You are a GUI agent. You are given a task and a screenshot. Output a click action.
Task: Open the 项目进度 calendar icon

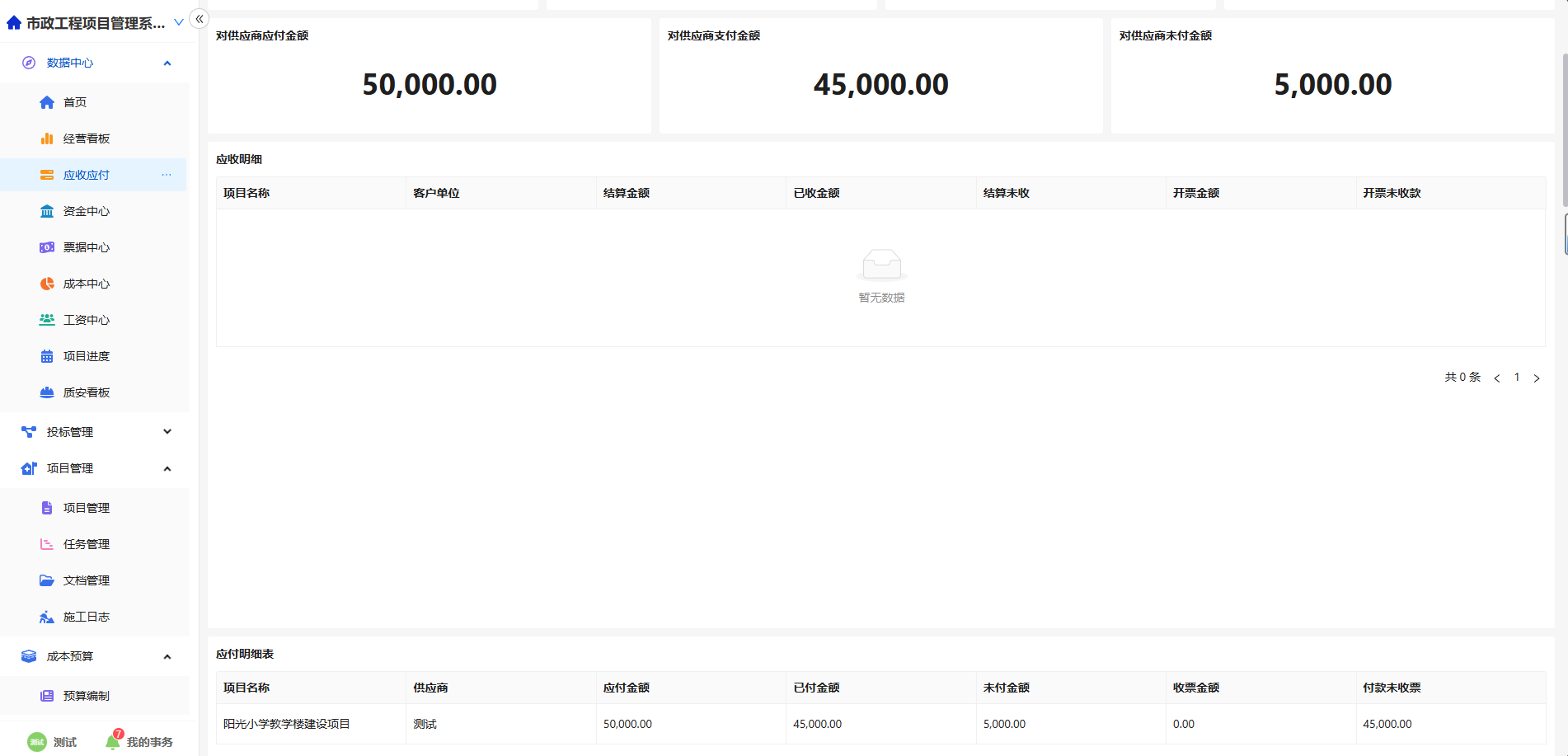pyautogui.click(x=47, y=356)
